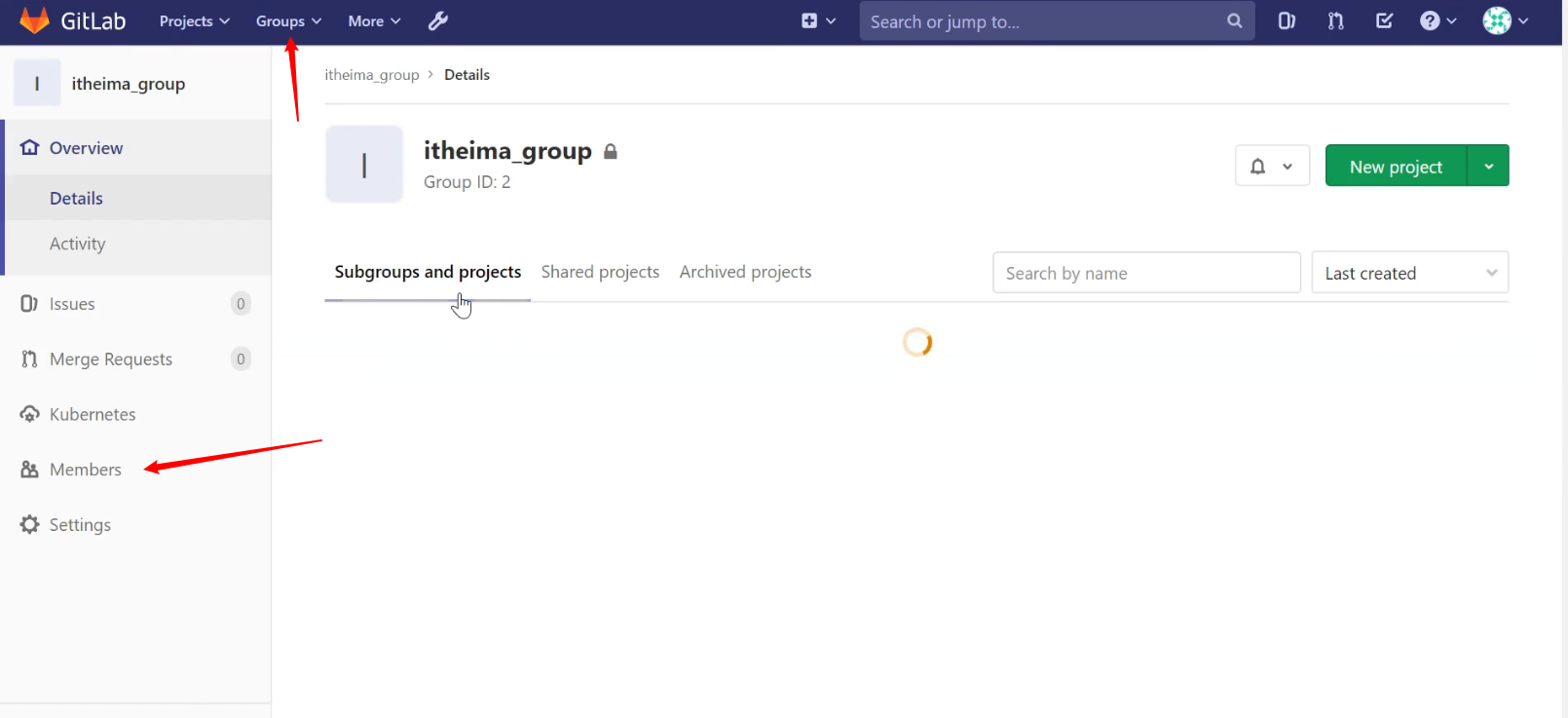Open the user avatar menu
The height and width of the screenshot is (718, 1568).
point(1505,20)
